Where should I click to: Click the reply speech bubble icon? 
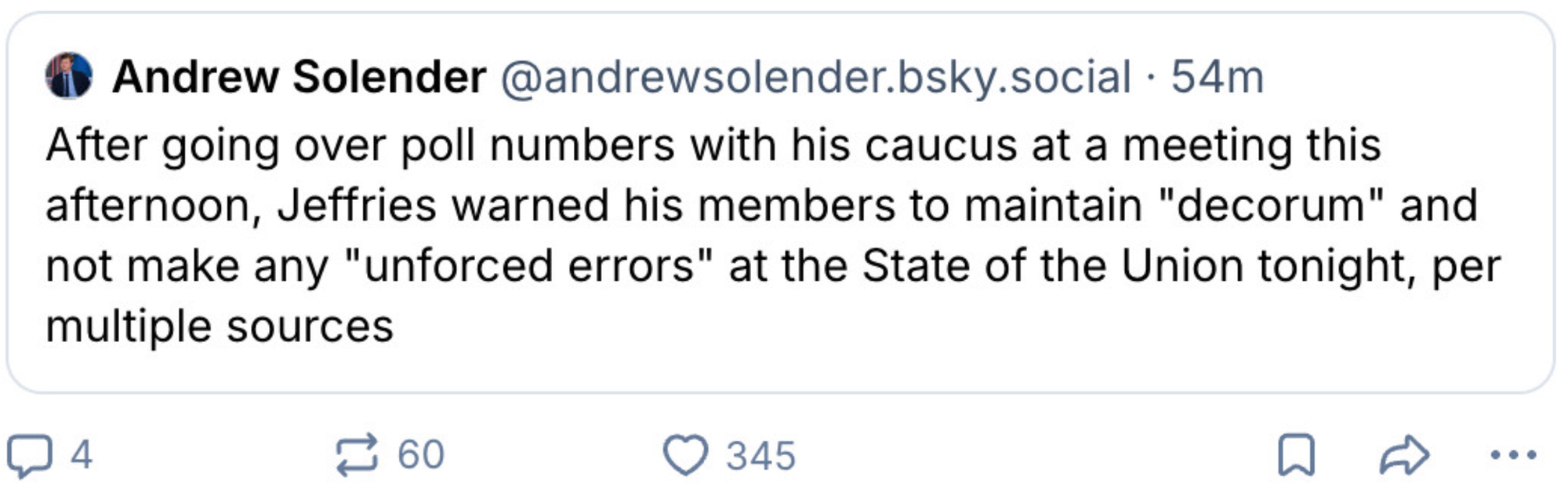point(28,455)
